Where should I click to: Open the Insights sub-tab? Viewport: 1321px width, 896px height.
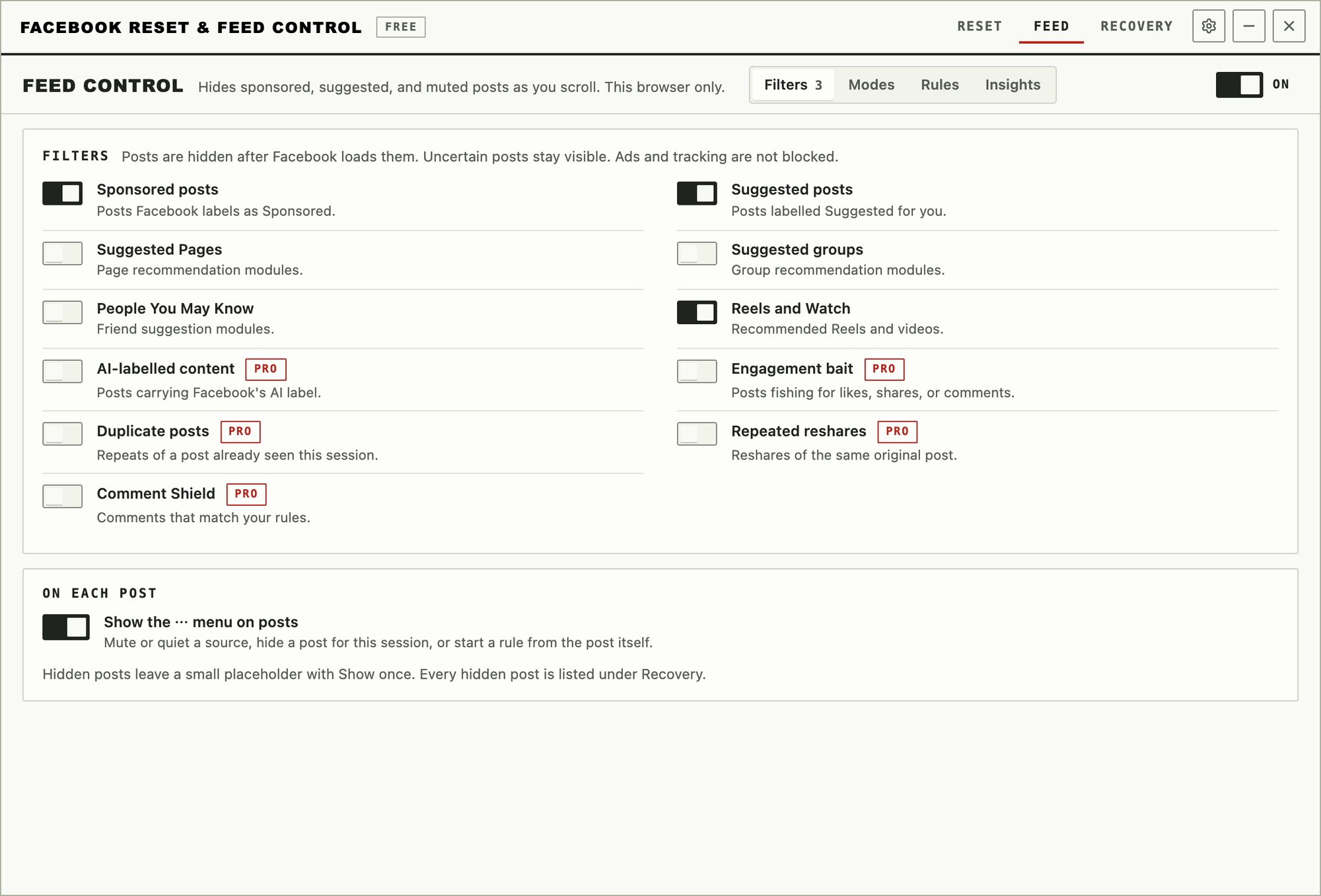click(x=1013, y=85)
